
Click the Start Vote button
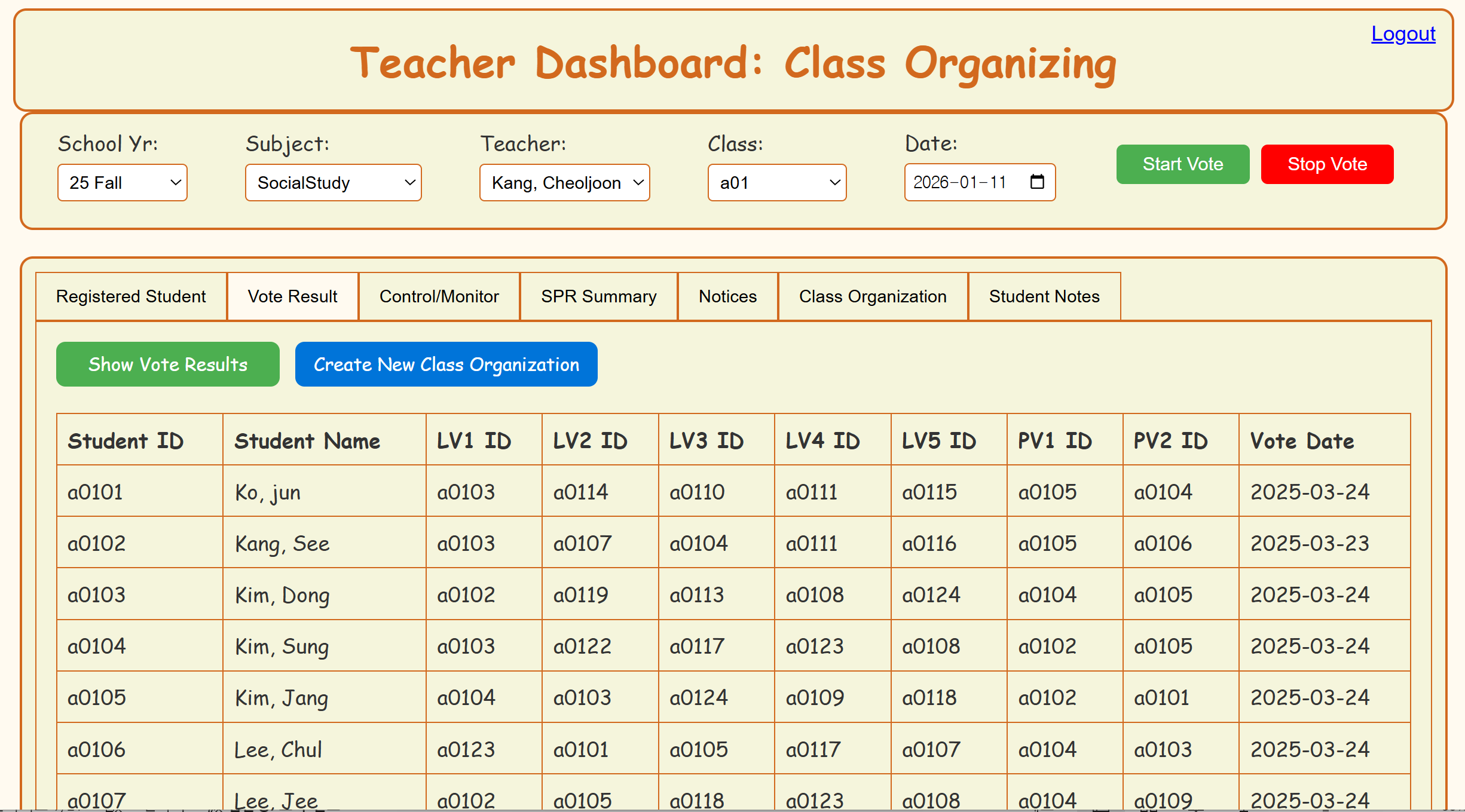(x=1182, y=164)
